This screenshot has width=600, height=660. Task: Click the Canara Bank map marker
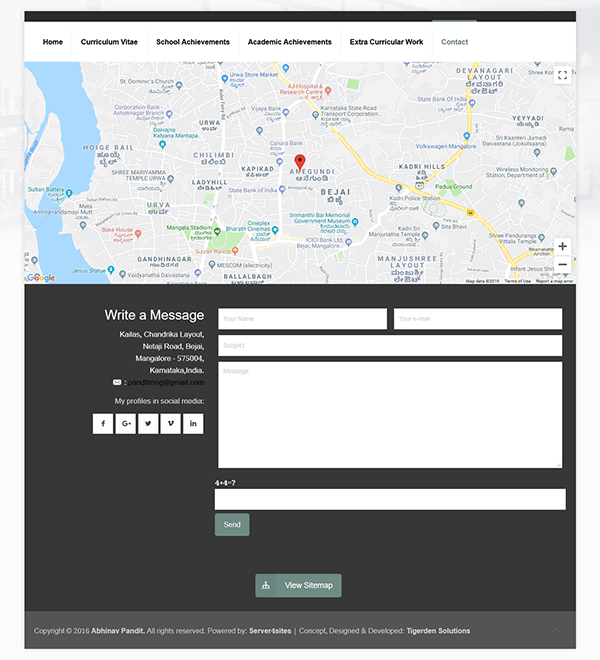[279, 161]
